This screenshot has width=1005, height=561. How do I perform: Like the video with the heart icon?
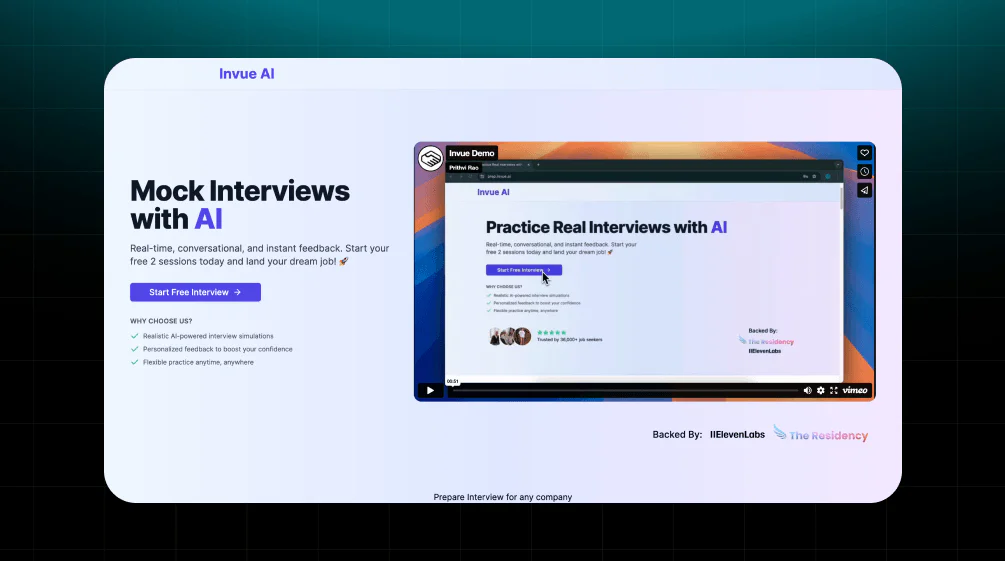point(865,153)
